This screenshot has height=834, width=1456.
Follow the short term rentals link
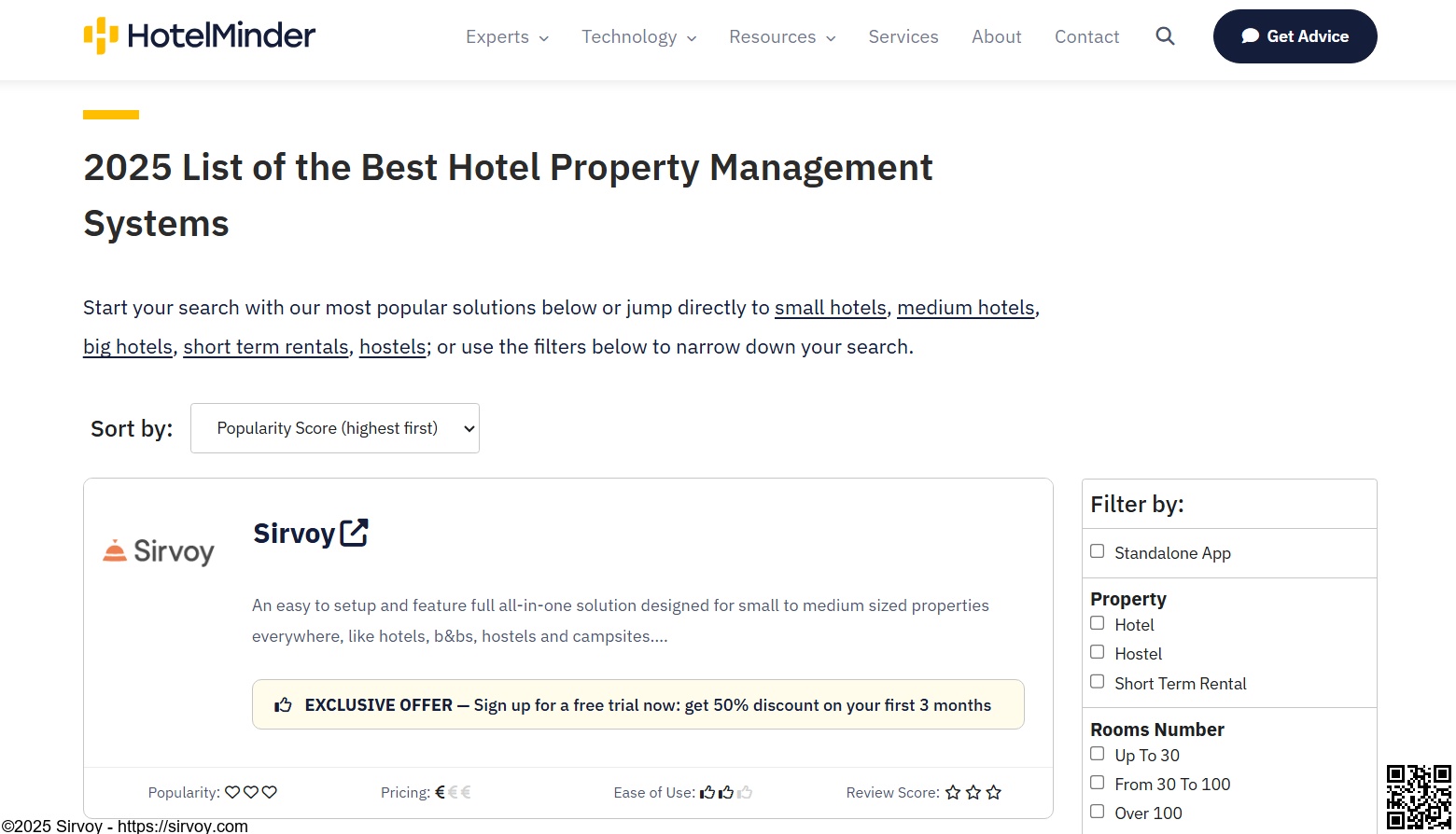(266, 347)
